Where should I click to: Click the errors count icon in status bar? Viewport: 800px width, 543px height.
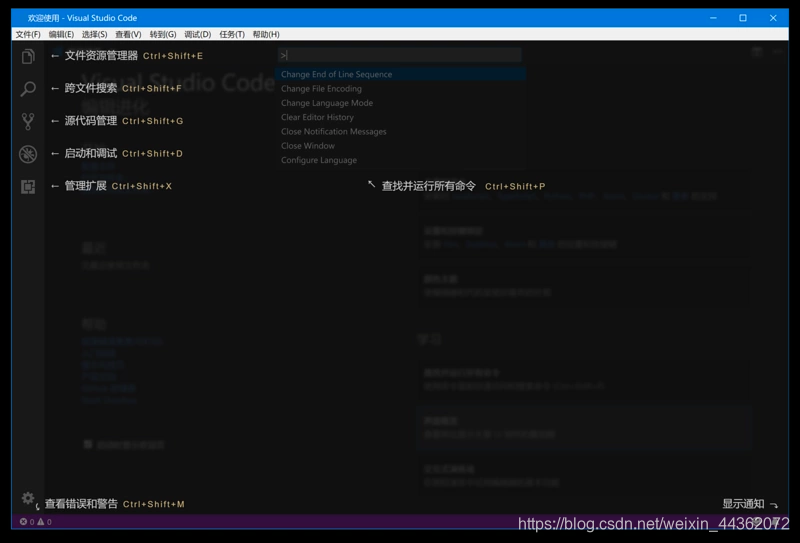(23, 522)
